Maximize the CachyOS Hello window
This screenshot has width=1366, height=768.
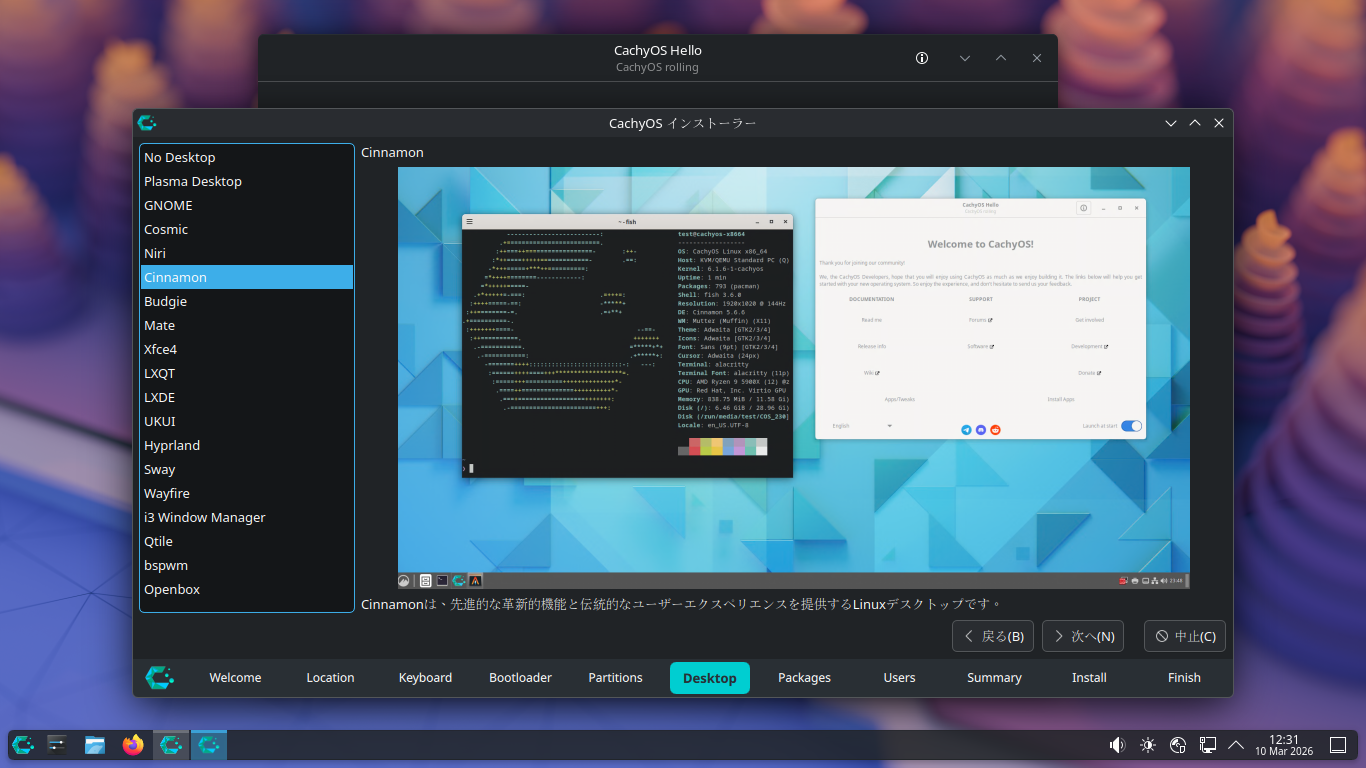tap(1001, 58)
